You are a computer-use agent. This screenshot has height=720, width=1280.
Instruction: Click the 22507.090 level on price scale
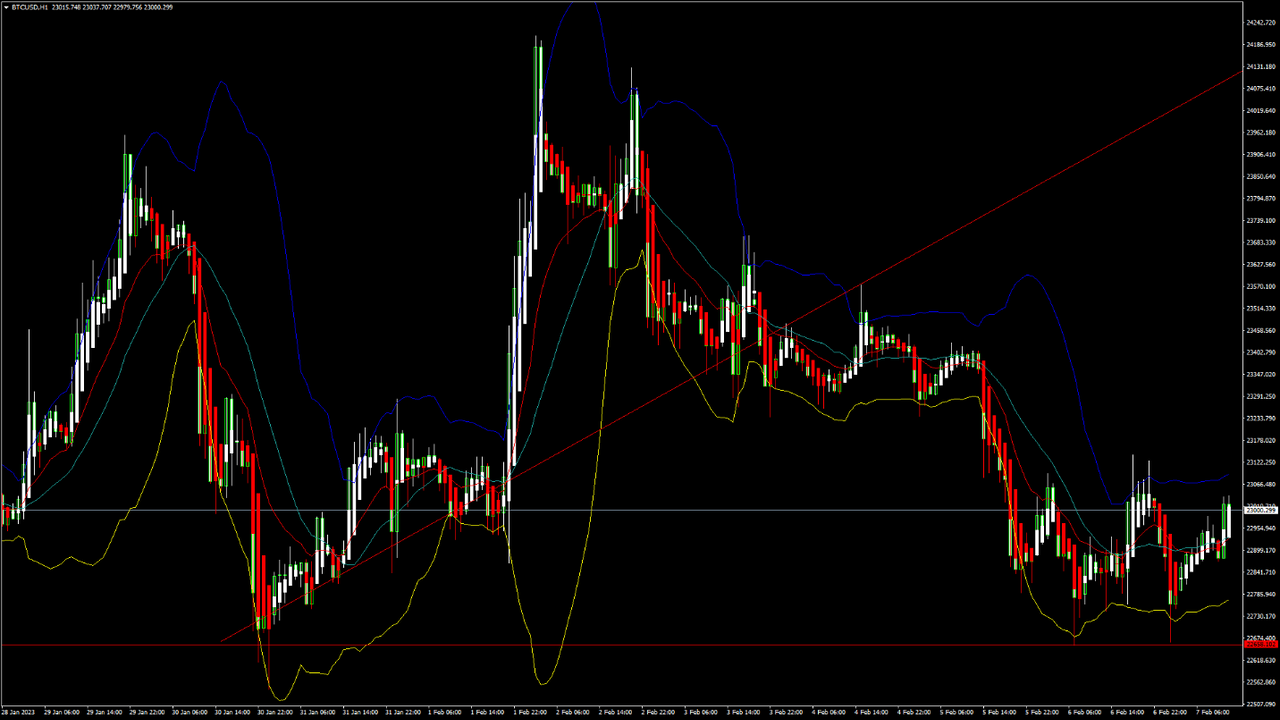(1259, 704)
